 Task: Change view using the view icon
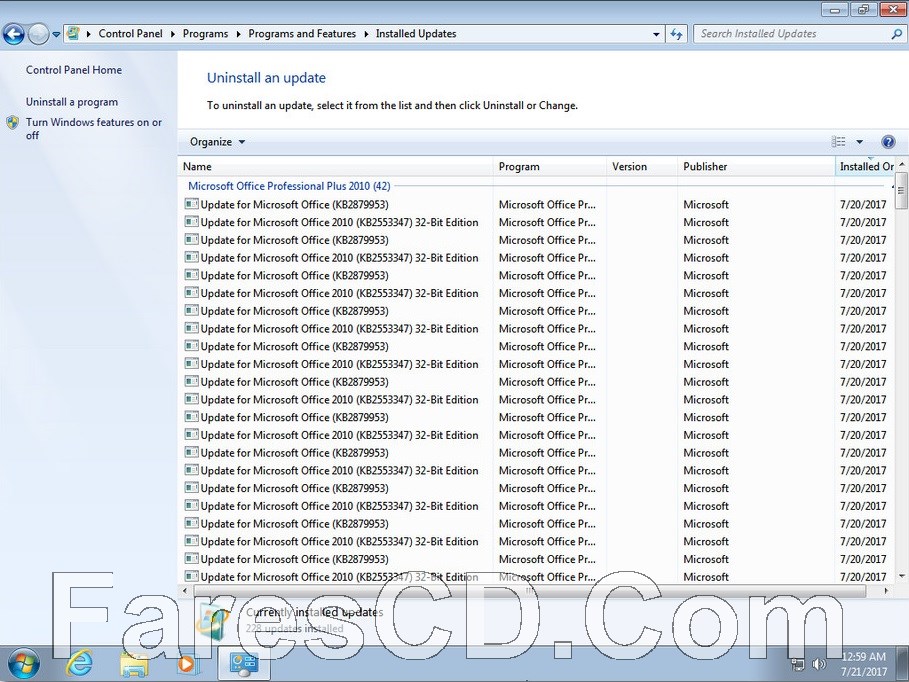[x=838, y=142]
